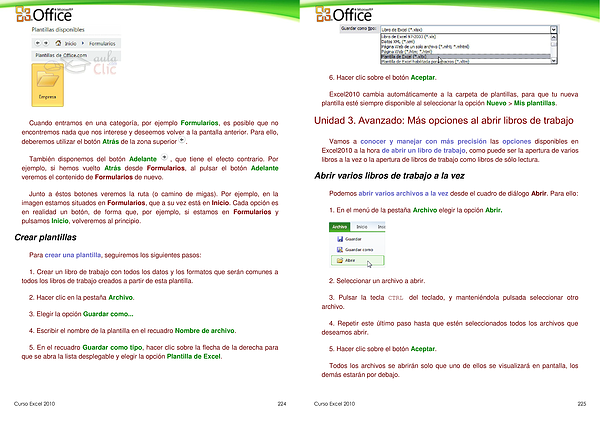Click heading 'Abrir varios libros de trabajo a la vez'

390,176
